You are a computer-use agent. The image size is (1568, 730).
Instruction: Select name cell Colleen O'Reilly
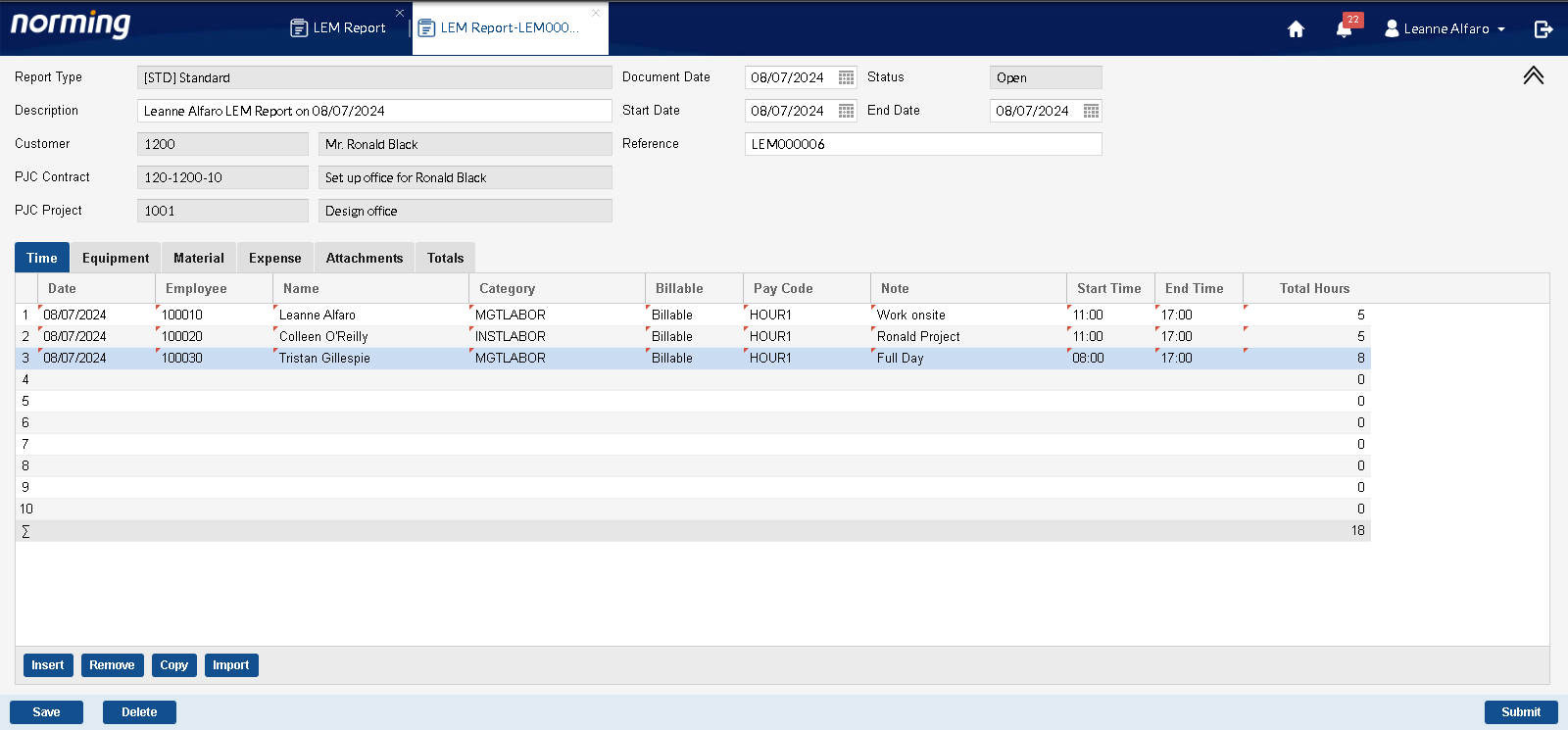click(370, 336)
